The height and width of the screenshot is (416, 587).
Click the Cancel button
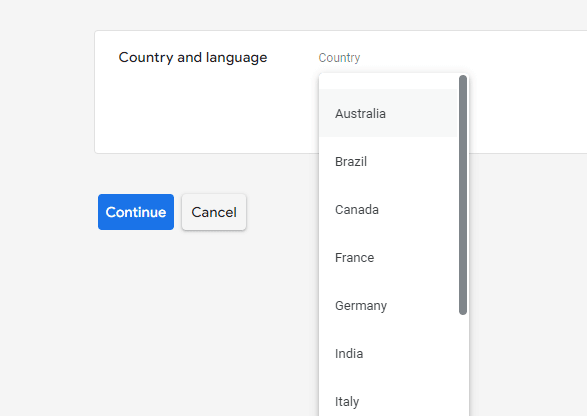pos(214,212)
